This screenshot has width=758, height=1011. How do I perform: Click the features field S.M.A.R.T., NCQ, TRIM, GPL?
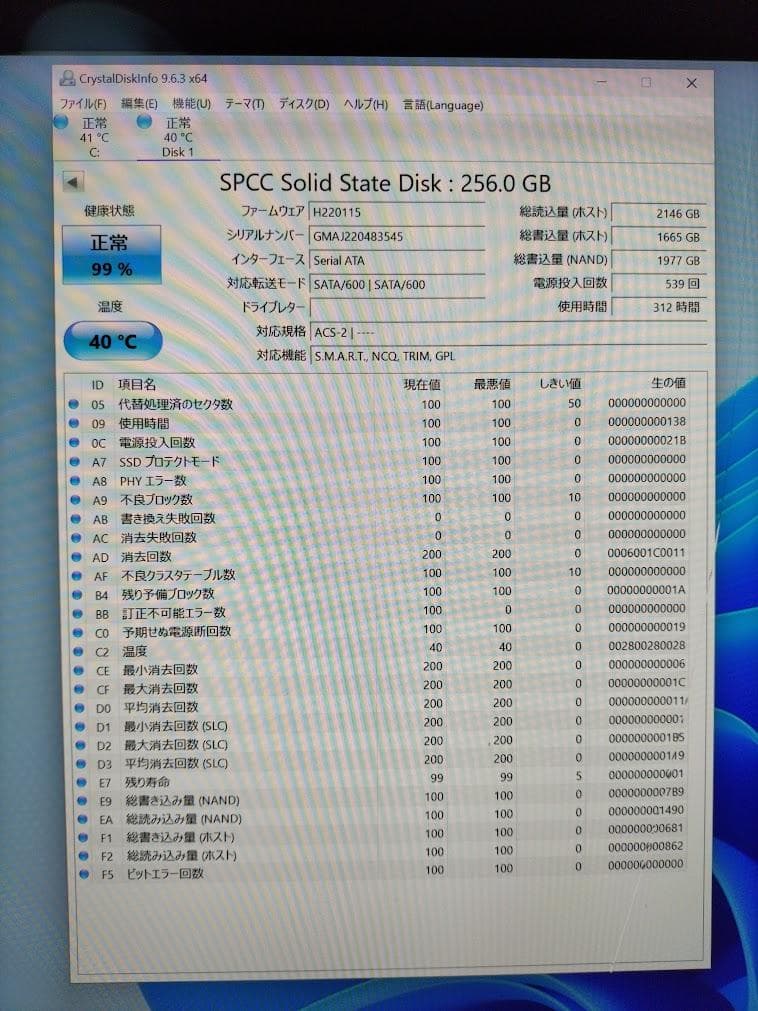pyautogui.click(x=508, y=356)
